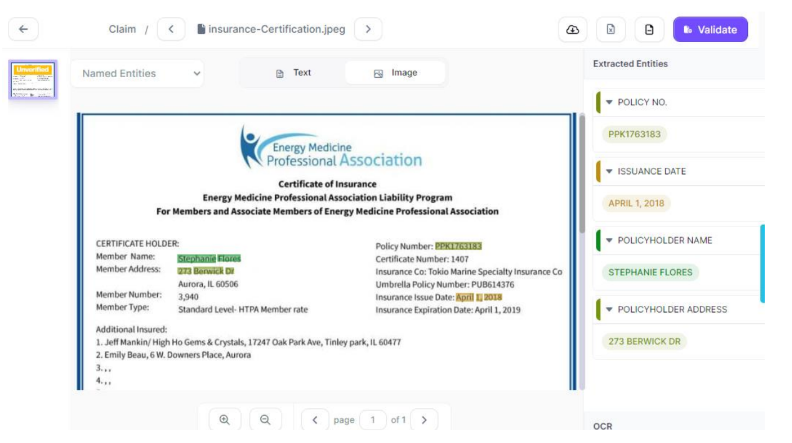The width and height of the screenshot is (792, 443).
Task: Zoom in on the document
Action: (225, 420)
